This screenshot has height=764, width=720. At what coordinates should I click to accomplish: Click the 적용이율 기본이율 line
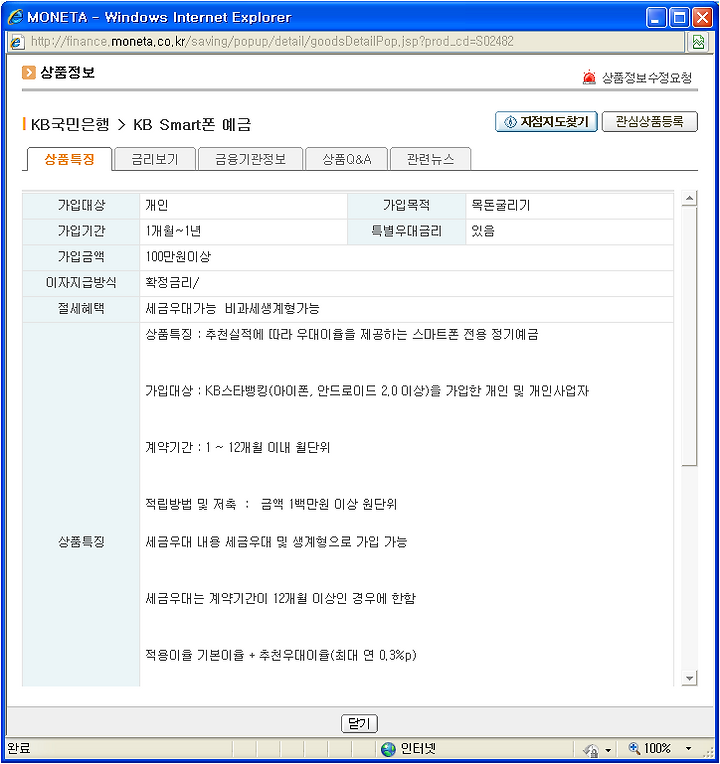(281, 655)
